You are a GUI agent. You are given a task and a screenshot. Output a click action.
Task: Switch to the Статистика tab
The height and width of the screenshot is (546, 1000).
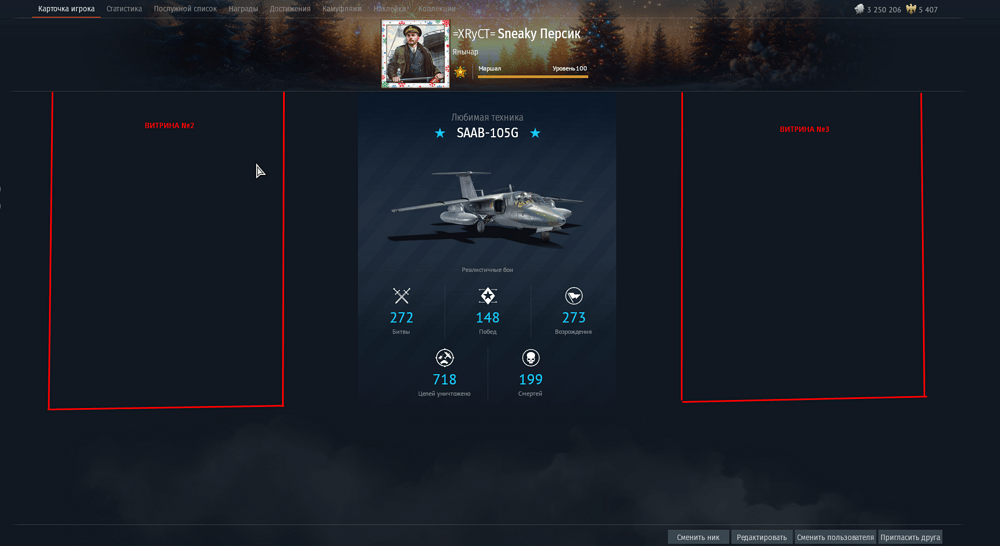[124, 9]
